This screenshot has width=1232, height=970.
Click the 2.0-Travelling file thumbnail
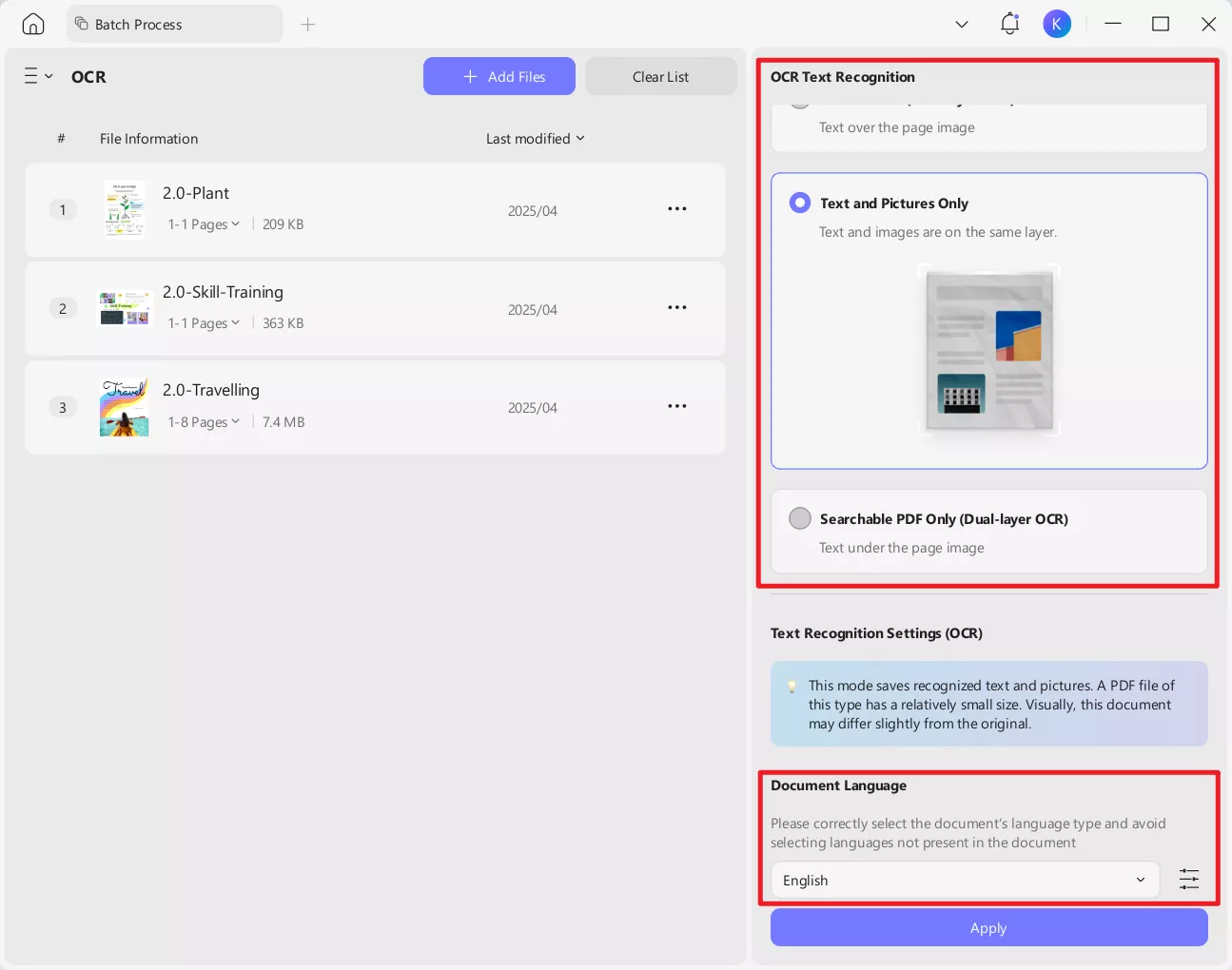coord(125,407)
